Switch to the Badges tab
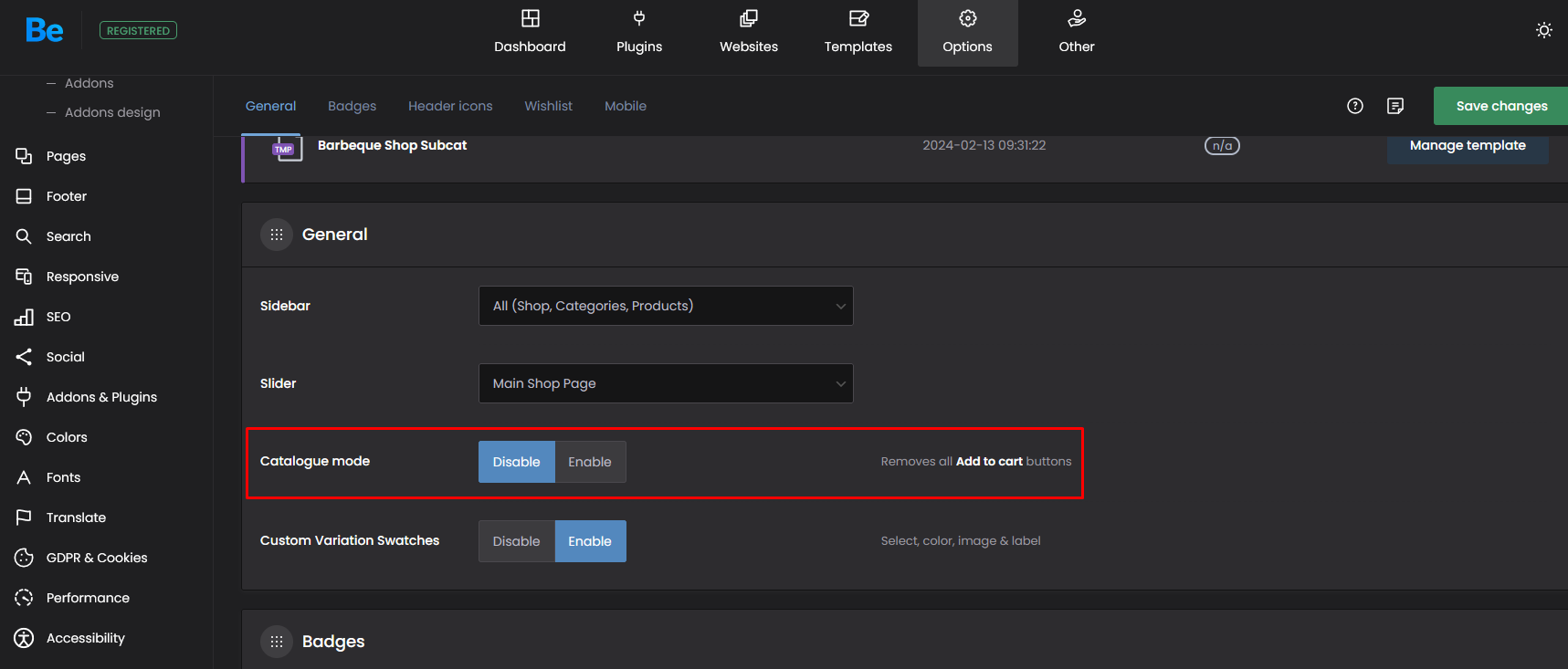This screenshot has width=1568, height=669. coord(352,106)
